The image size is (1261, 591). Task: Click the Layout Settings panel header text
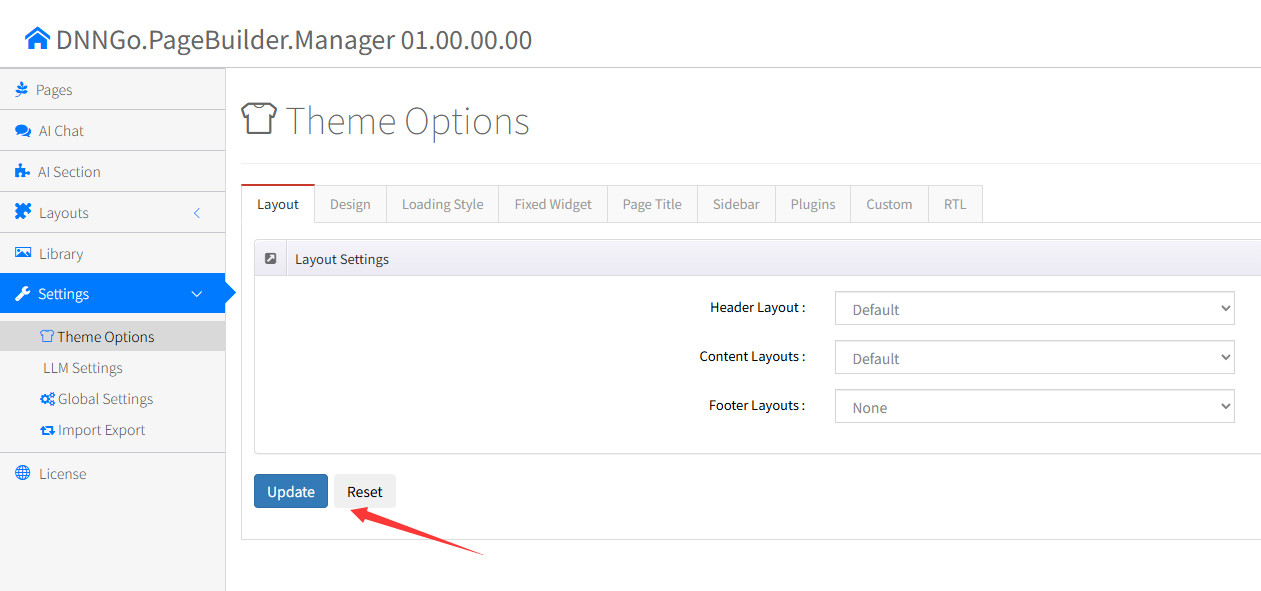click(x=342, y=259)
